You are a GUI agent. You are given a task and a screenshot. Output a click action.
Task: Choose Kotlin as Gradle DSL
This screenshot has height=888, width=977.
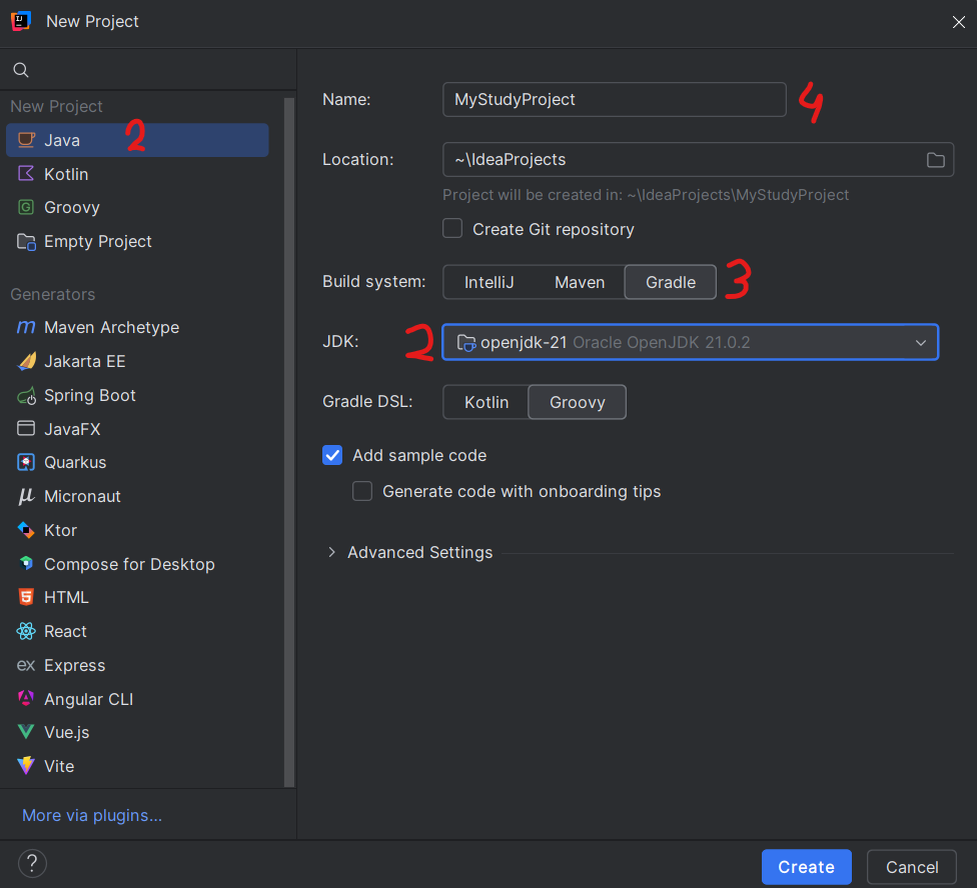tap(487, 402)
